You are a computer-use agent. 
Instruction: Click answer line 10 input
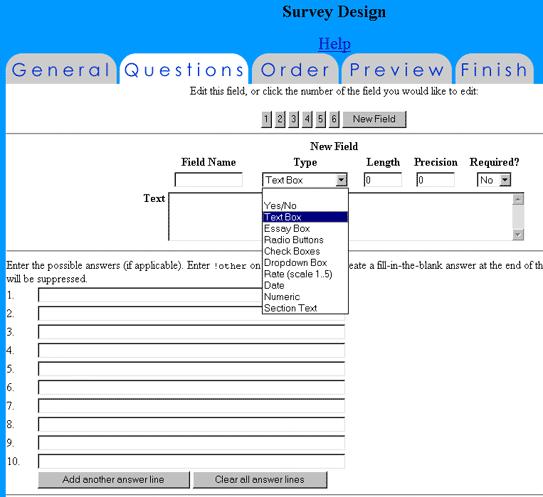coord(192,461)
